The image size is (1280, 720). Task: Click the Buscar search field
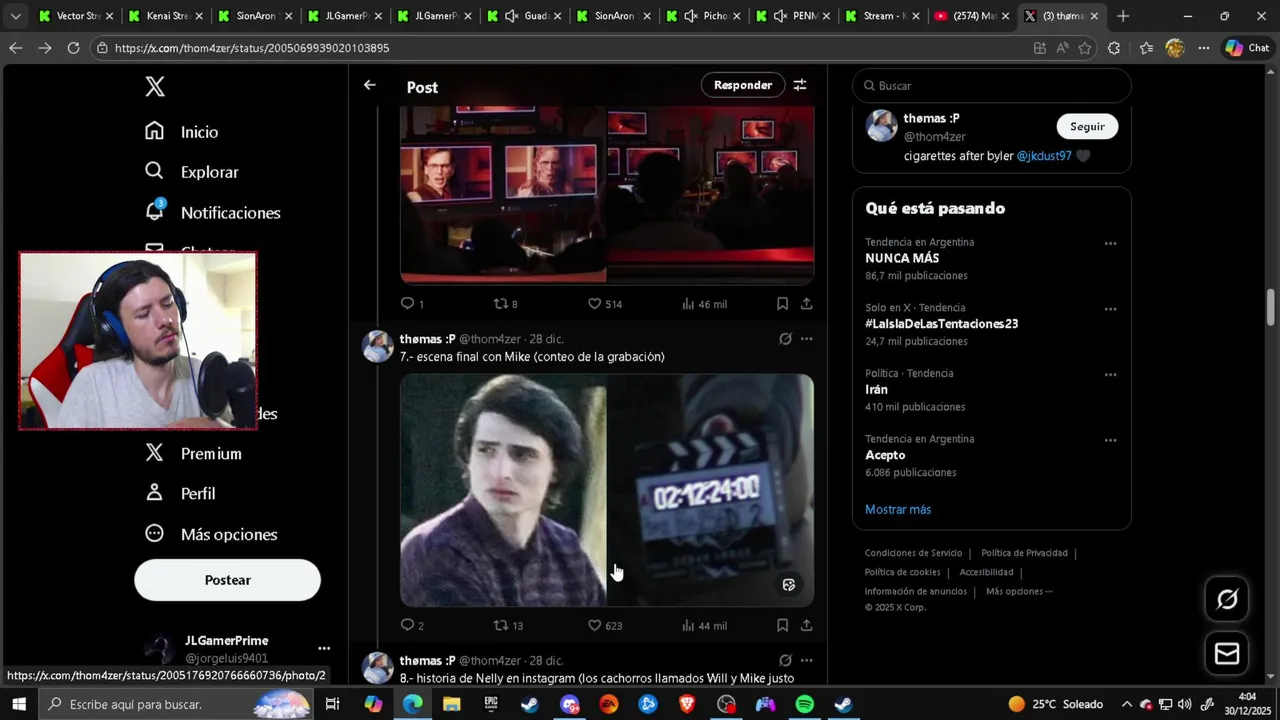coord(991,86)
